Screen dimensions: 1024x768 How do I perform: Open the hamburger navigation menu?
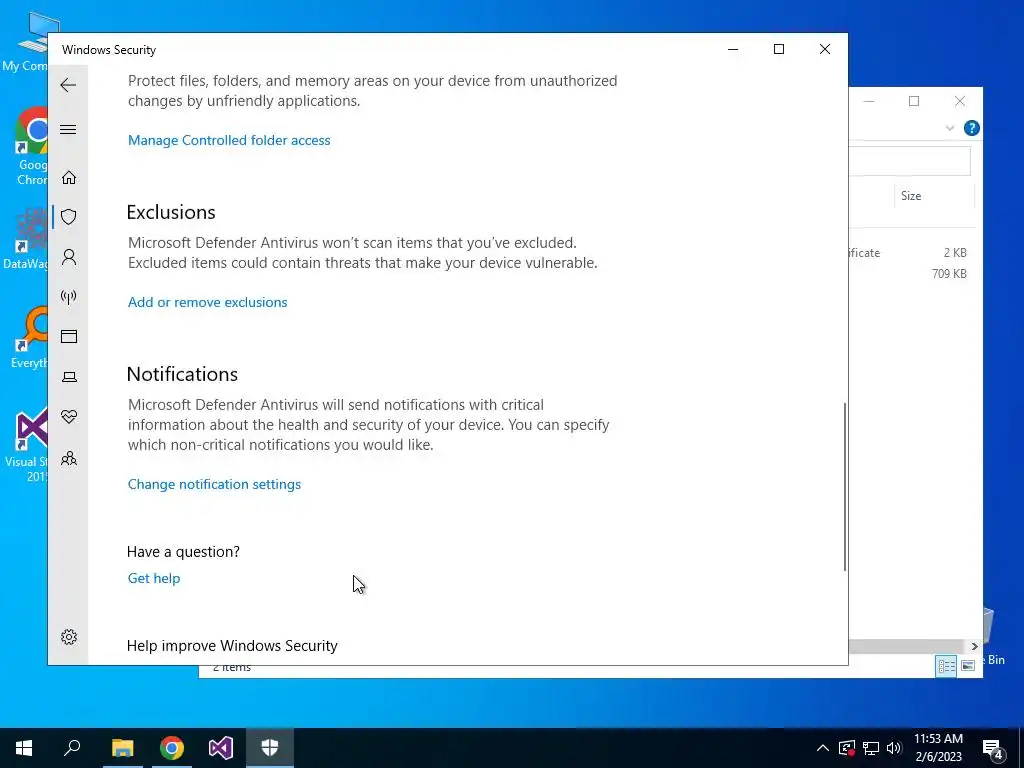point(68,129)
